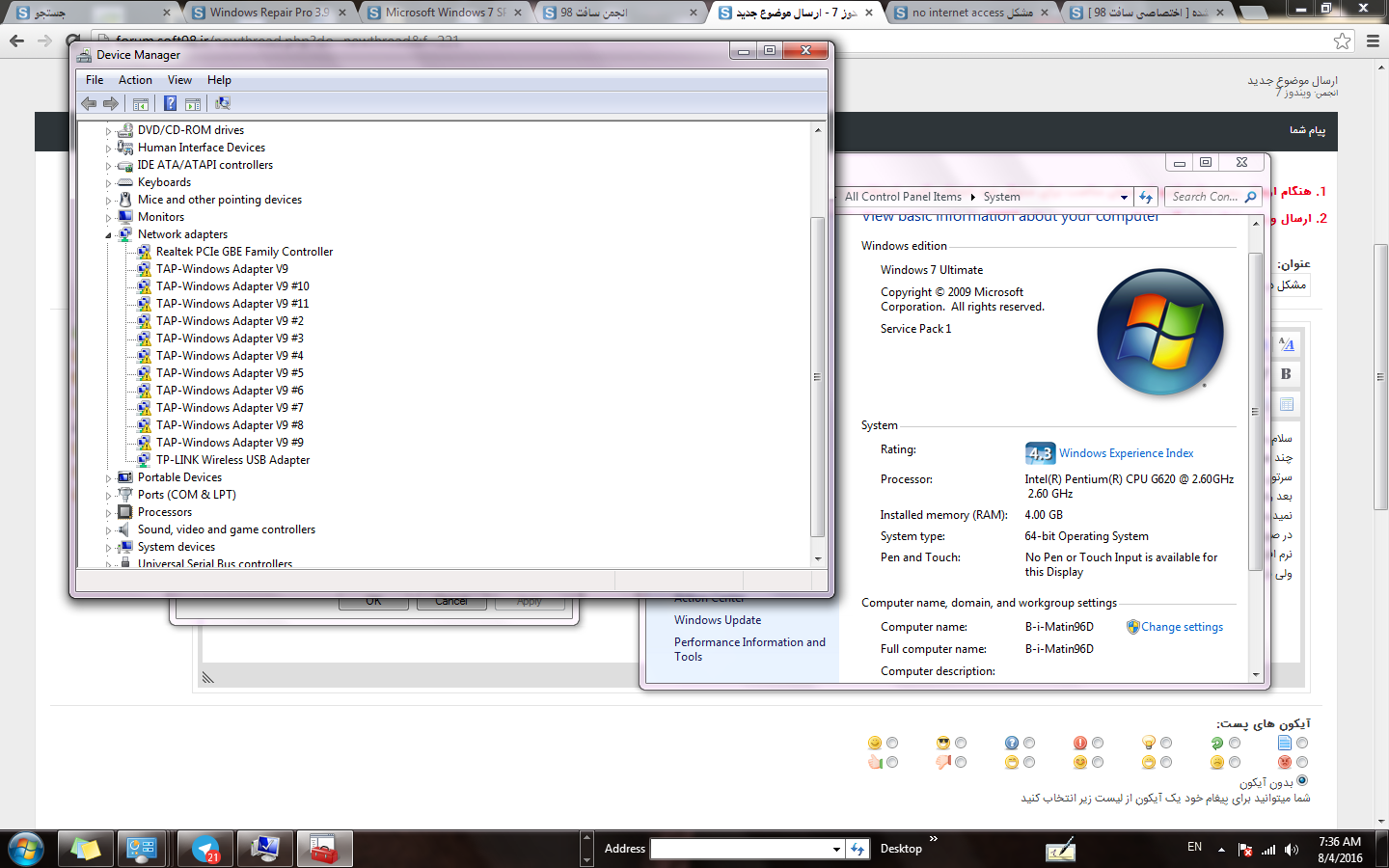Screen dimensions: 1389x868
Task: Click the Change settings link
Action: click(1182, 627)
